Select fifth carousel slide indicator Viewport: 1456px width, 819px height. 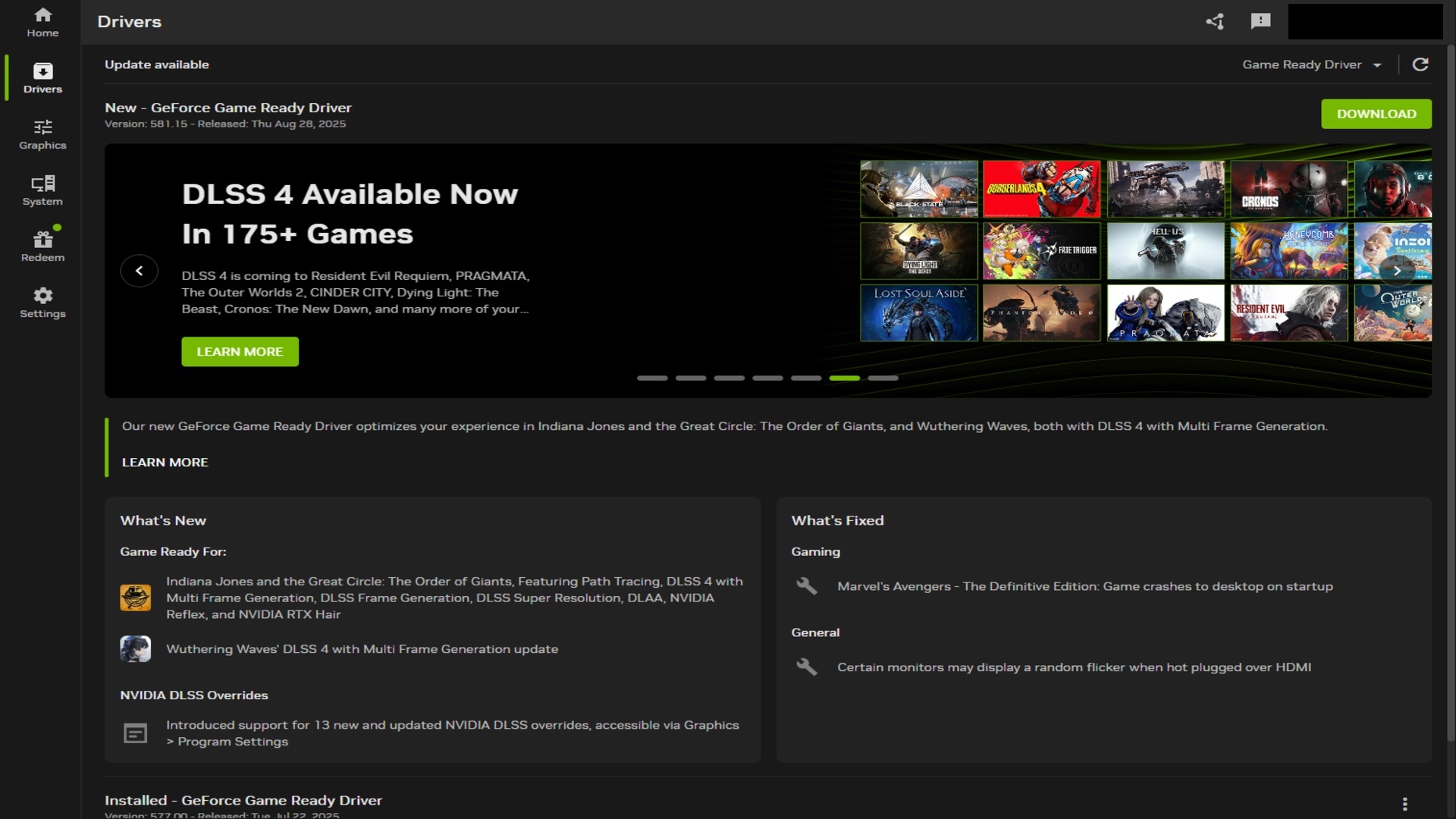coord(806,378)
